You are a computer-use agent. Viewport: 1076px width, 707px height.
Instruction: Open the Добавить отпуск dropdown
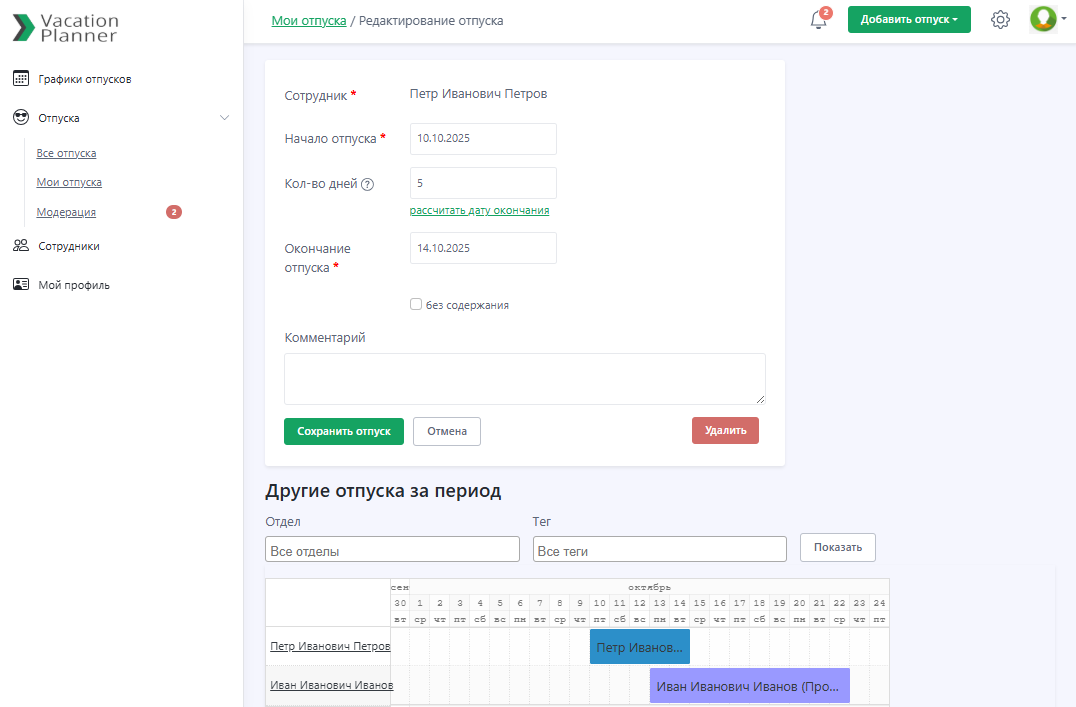point(909,20)
